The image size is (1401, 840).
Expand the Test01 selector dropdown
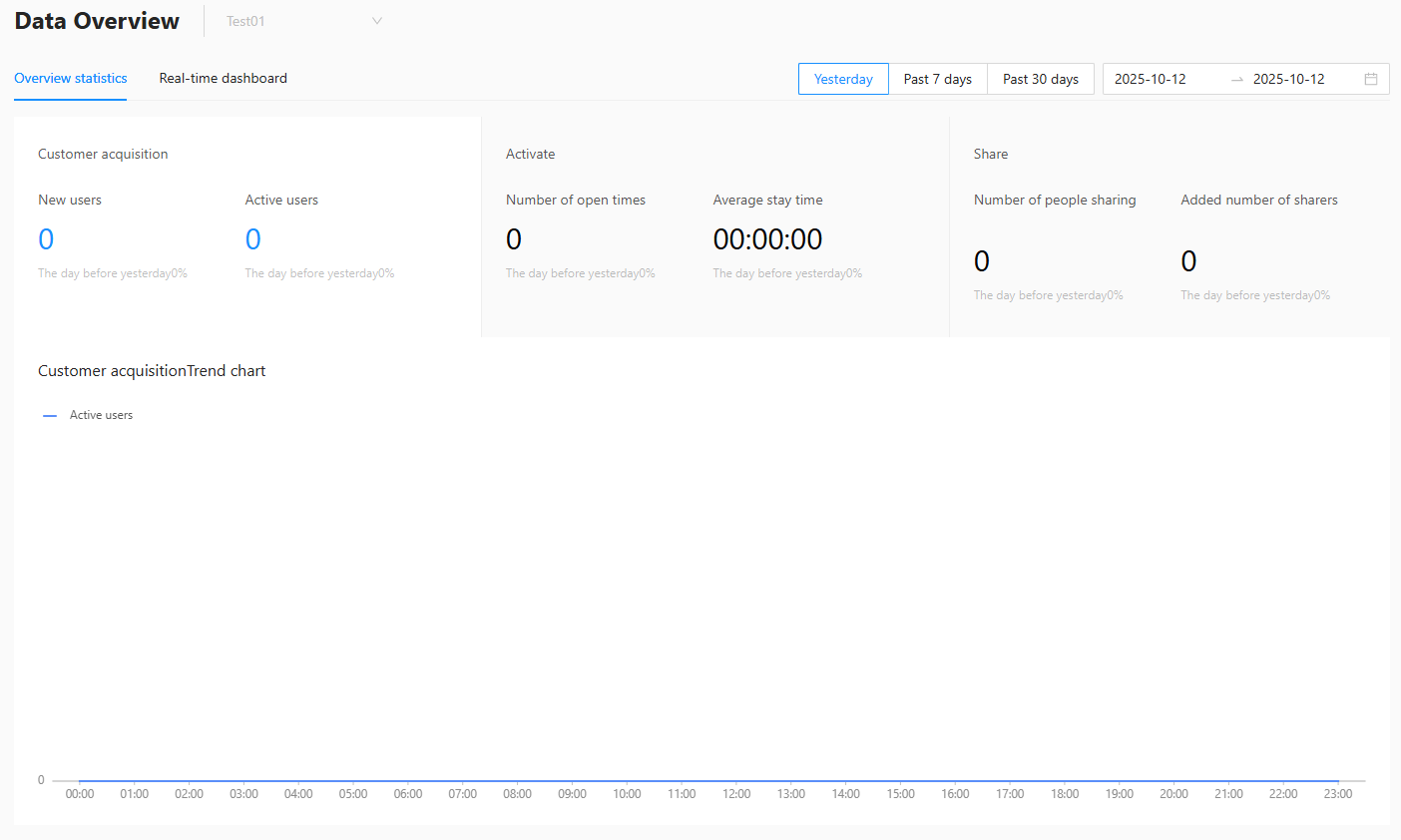pyautogui.click(x=304, y=21)
